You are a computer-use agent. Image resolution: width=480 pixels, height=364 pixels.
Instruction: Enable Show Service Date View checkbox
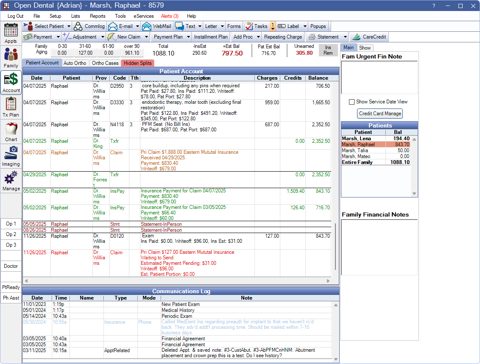(x=352, y=102)
